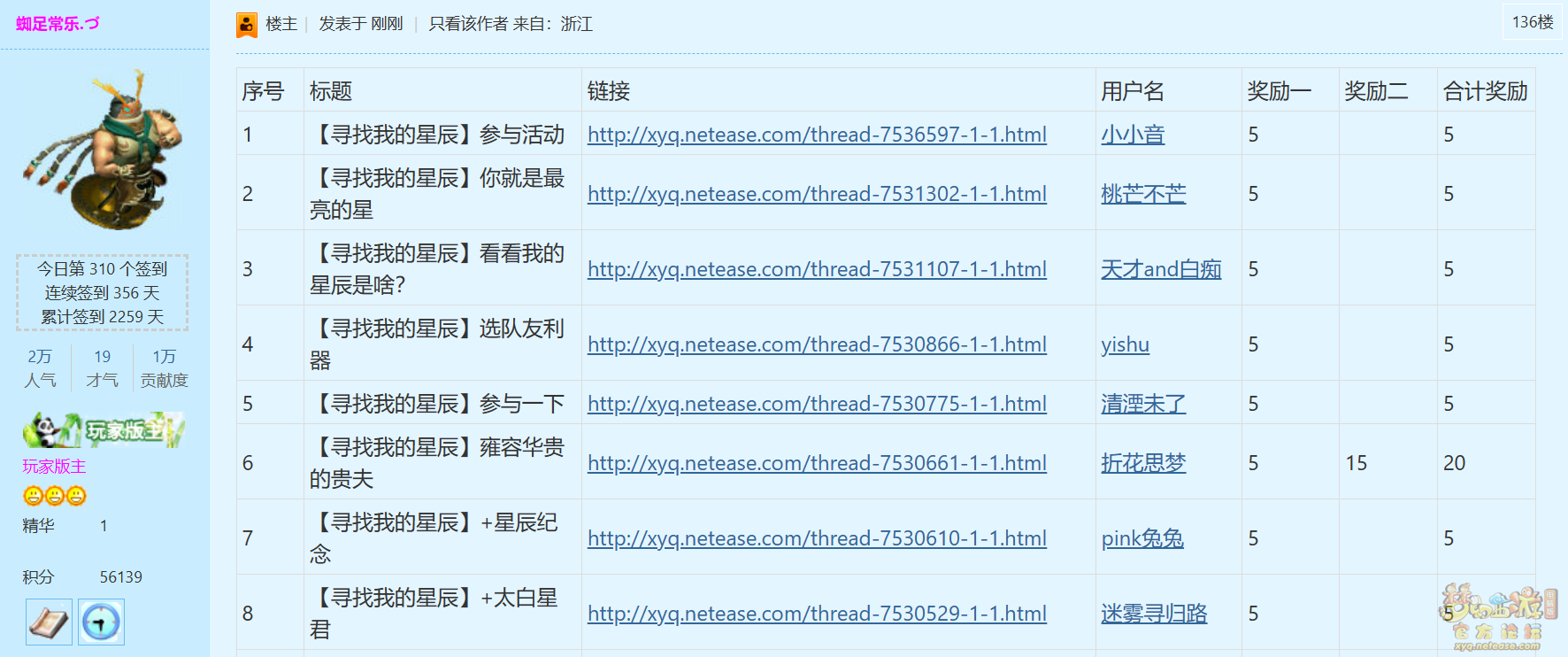Viewport: 1568px width, 657px height.
Task: Open the book medal icon under 积分
Action: click(50, 622)
